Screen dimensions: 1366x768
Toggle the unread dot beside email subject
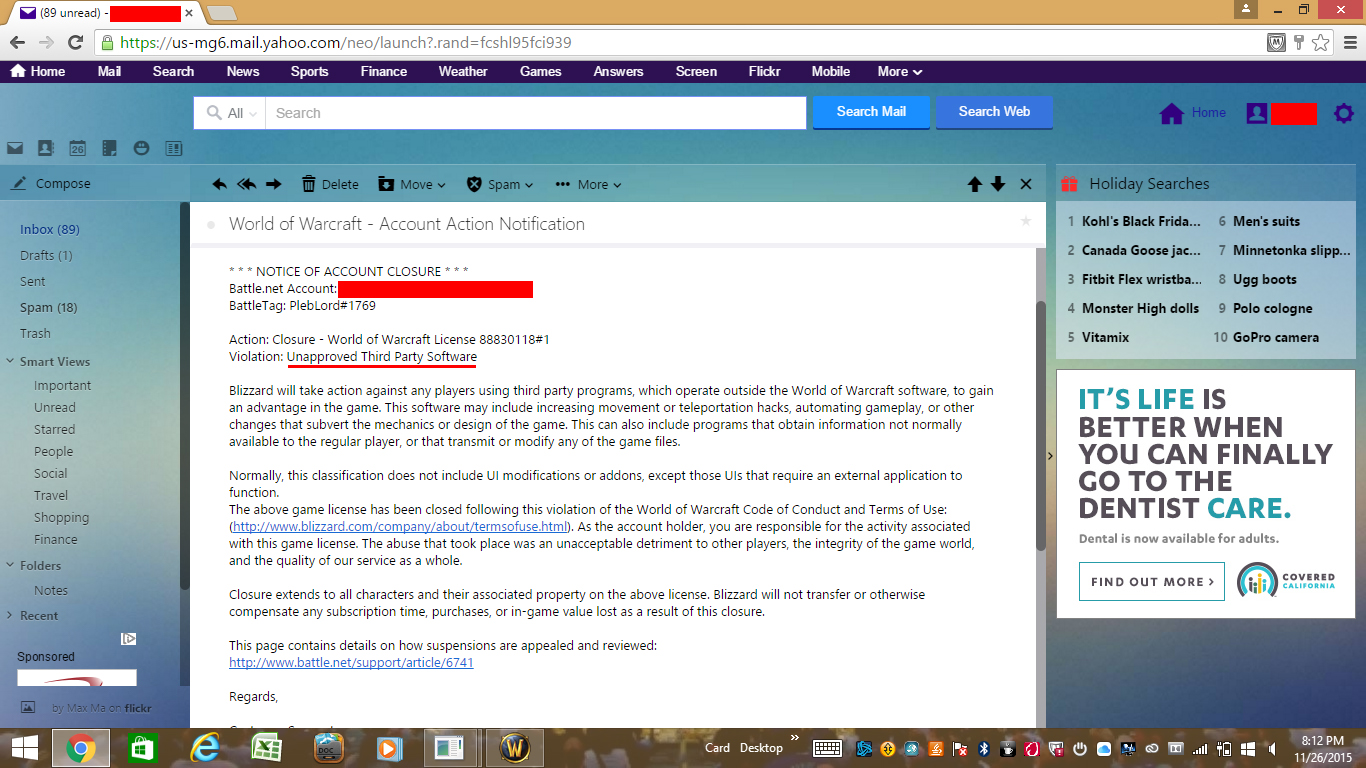tap(211, 225)
